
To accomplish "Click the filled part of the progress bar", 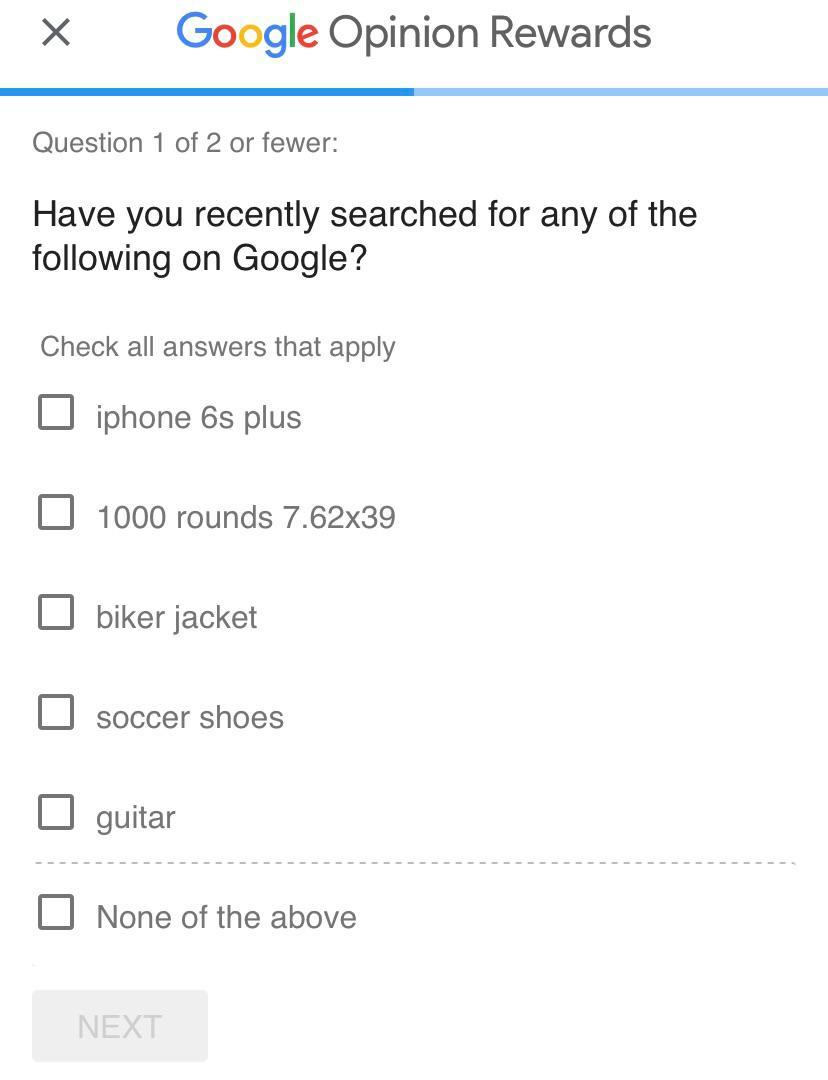I will (207, 92).
